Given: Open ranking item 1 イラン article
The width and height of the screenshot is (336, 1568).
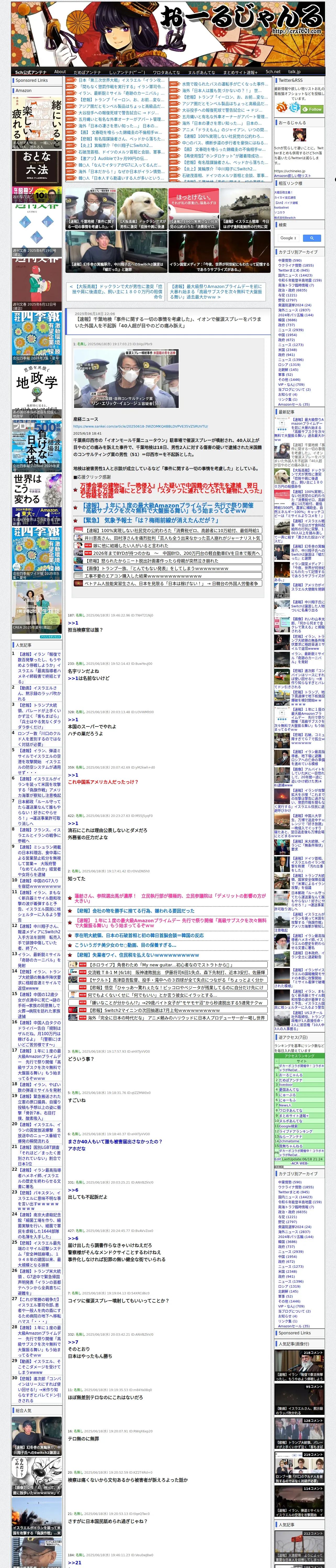Looking at the screenshot, I should (39, 667).
